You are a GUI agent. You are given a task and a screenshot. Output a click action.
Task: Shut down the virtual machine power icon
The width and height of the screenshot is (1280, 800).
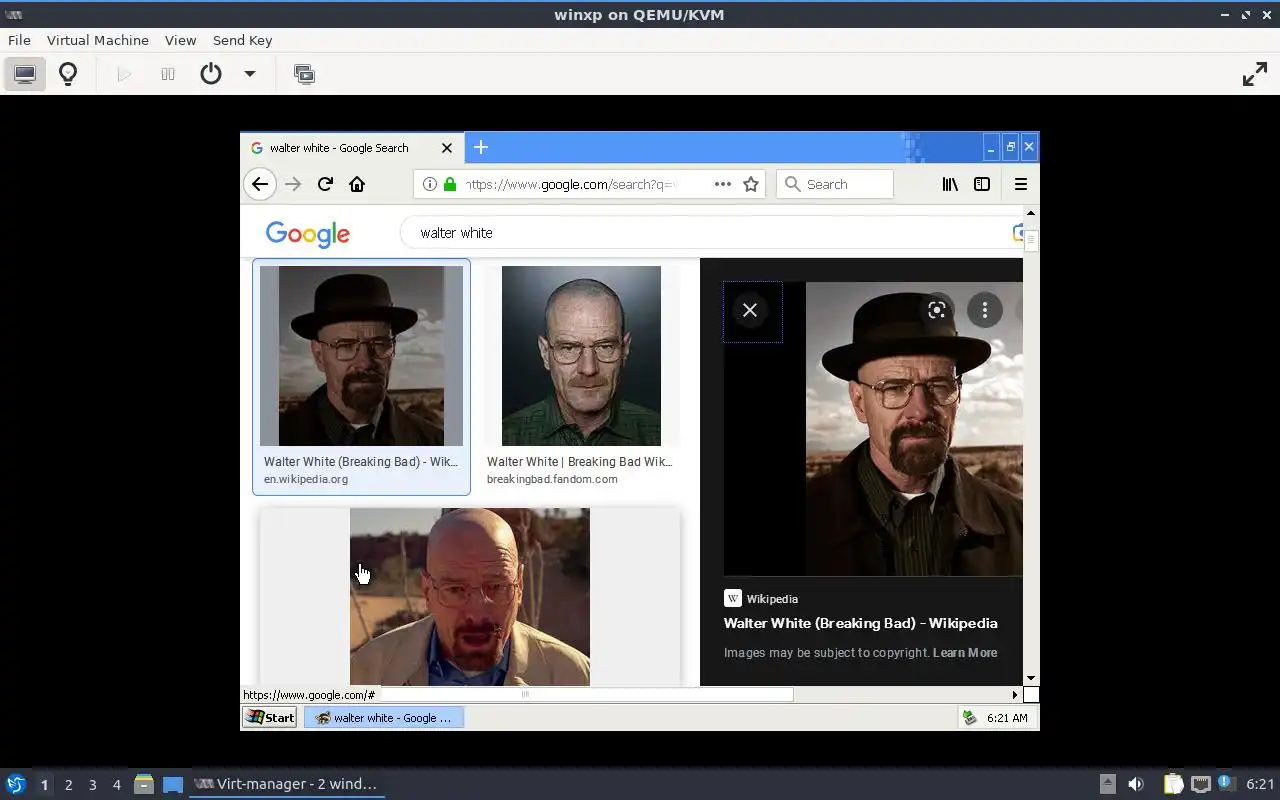(x=211, y=74)
